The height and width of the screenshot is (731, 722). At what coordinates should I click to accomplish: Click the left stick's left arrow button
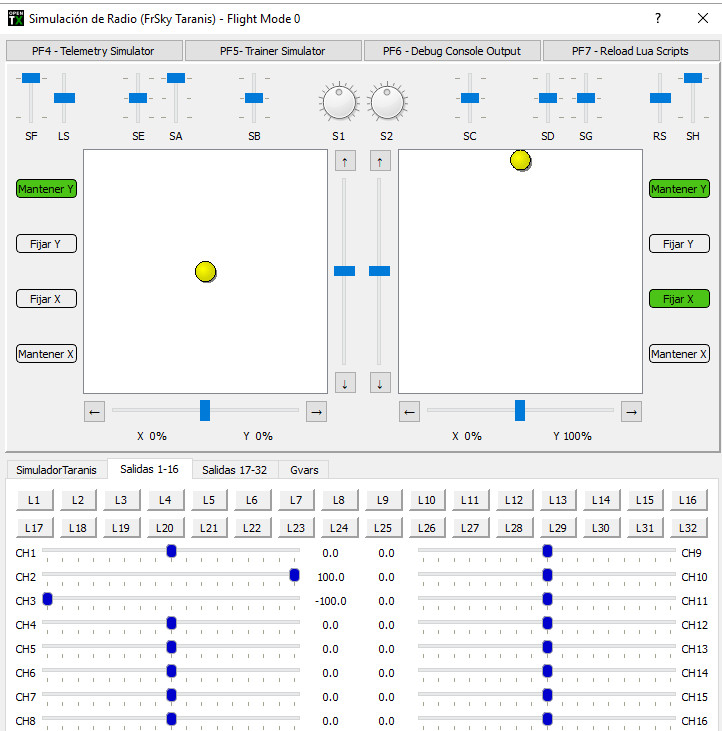click(x=94, y=411)
